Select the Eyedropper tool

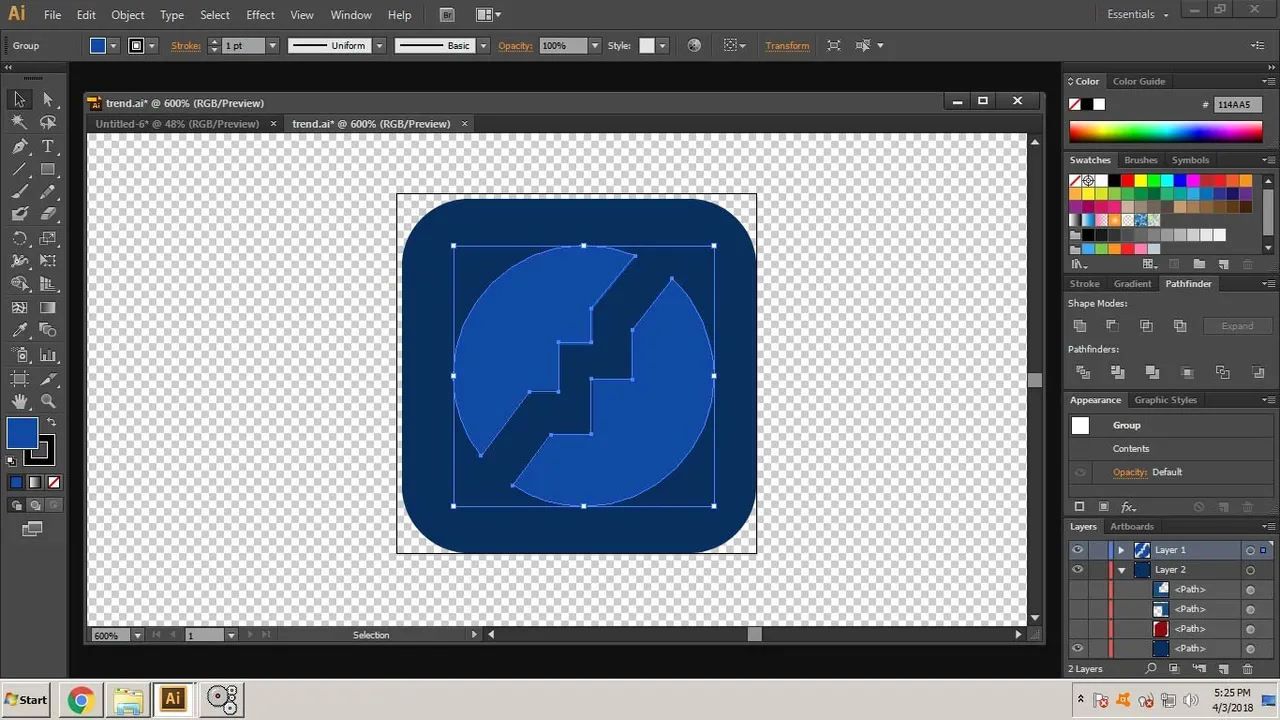pyautogui.click(x=19, y=331)
